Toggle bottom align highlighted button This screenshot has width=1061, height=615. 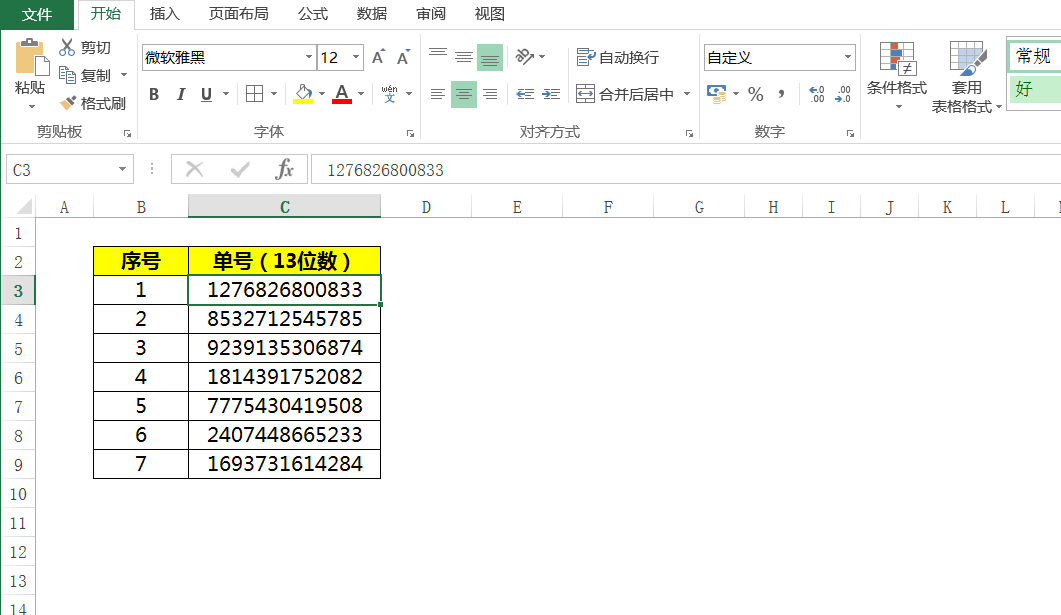coord(490,58)
